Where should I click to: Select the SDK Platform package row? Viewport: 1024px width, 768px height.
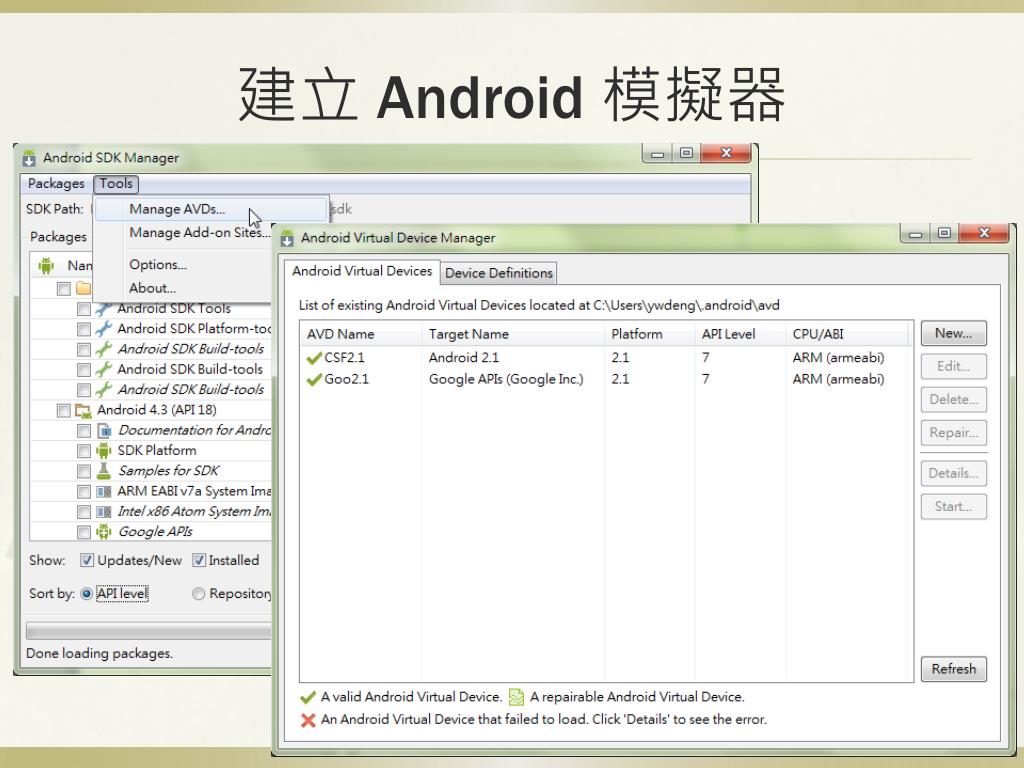tap(152, 451)
